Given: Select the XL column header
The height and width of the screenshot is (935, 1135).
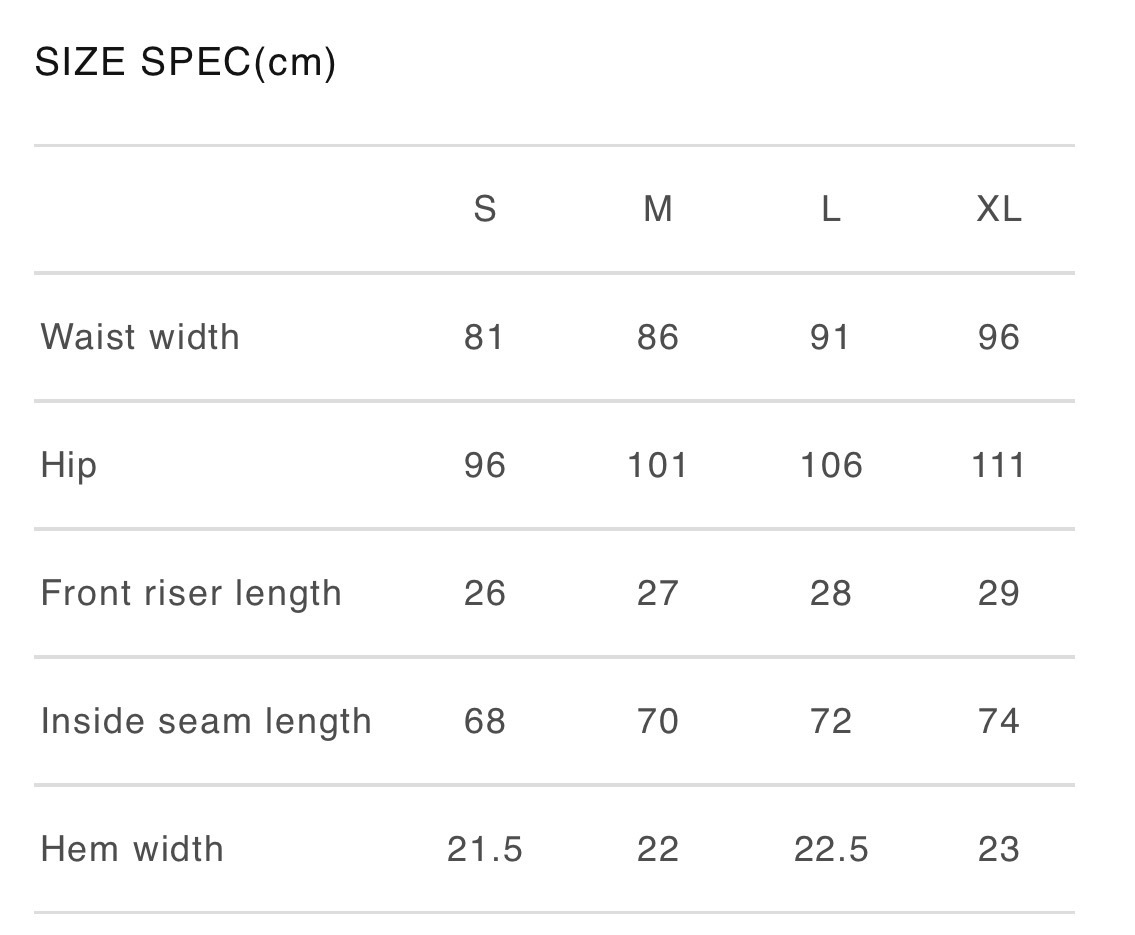Looking at the screenshot, I should point(999,209).
